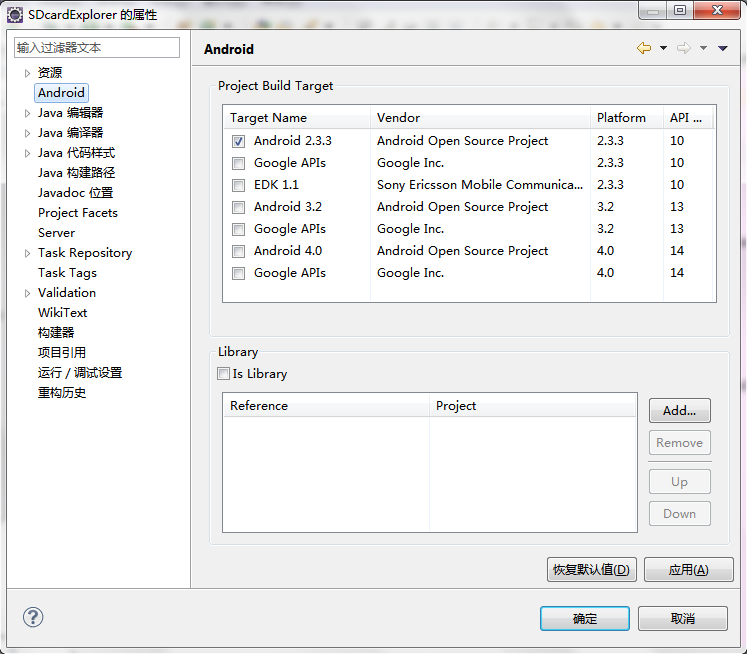Click the Eclipse icon in title bar
The height and width of the screenshot is (654, 747).
pyautogui.click(x=15, y=15)
